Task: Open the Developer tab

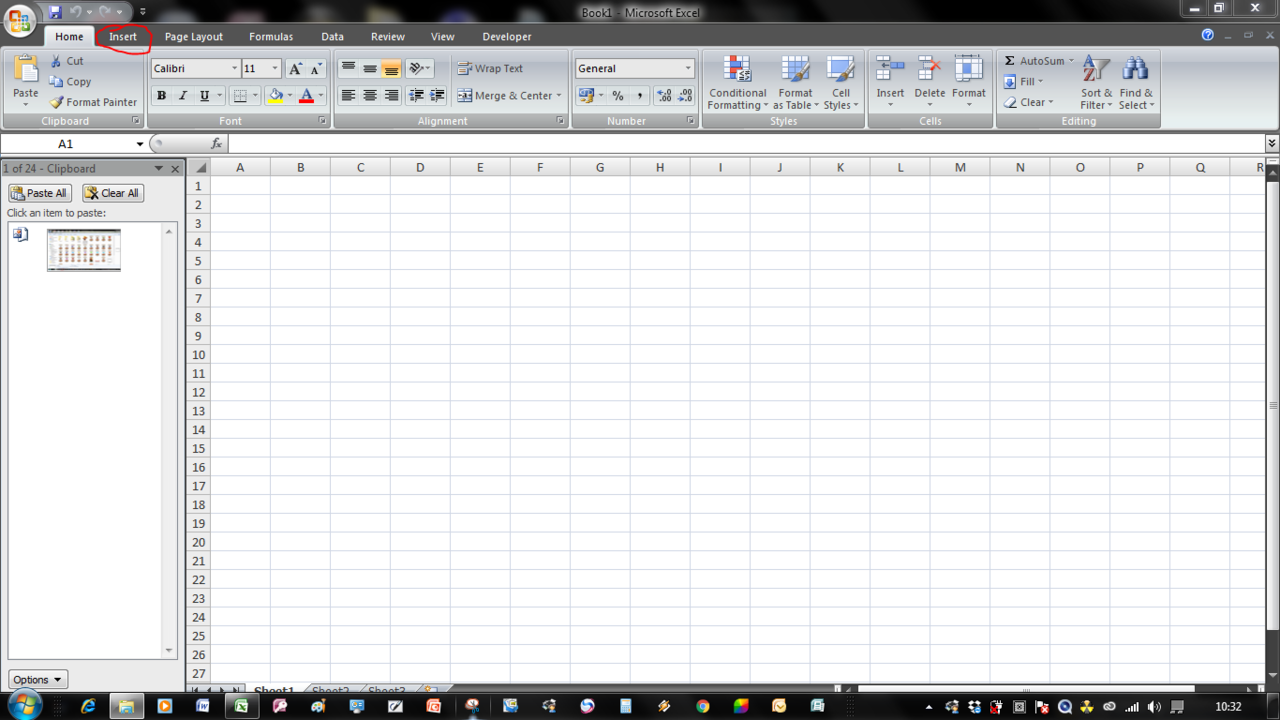Action: pos(507,37)
